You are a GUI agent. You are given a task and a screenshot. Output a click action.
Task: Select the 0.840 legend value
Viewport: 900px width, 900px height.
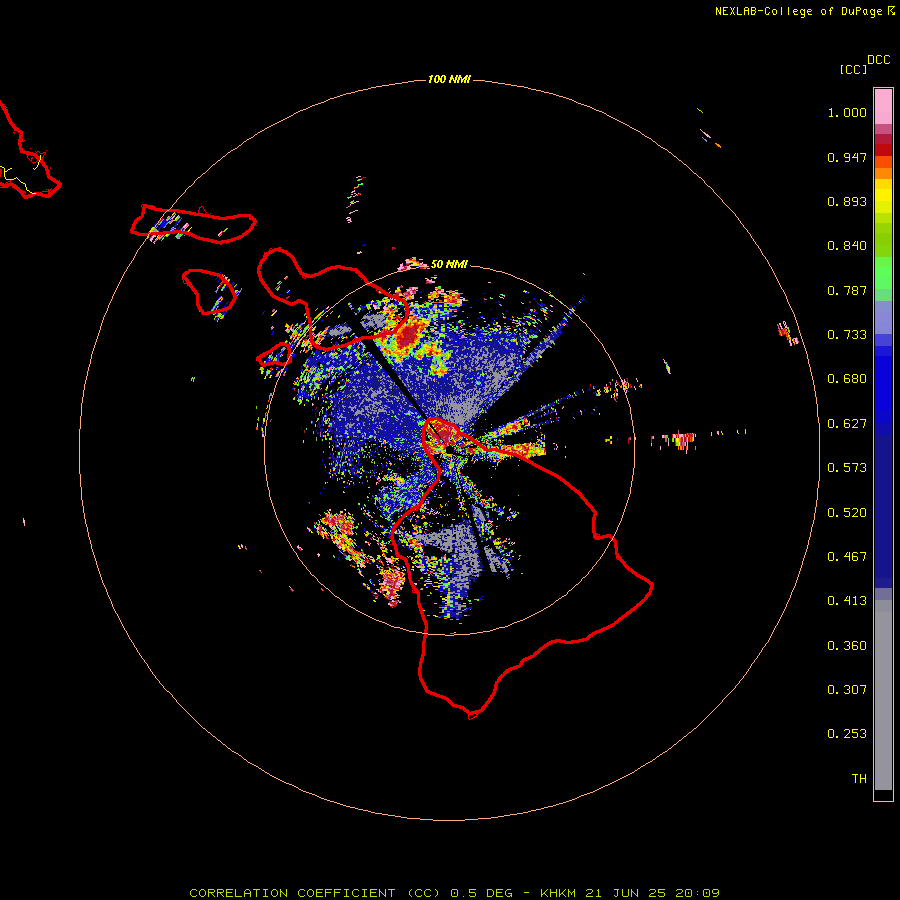(x=847, y=246)
